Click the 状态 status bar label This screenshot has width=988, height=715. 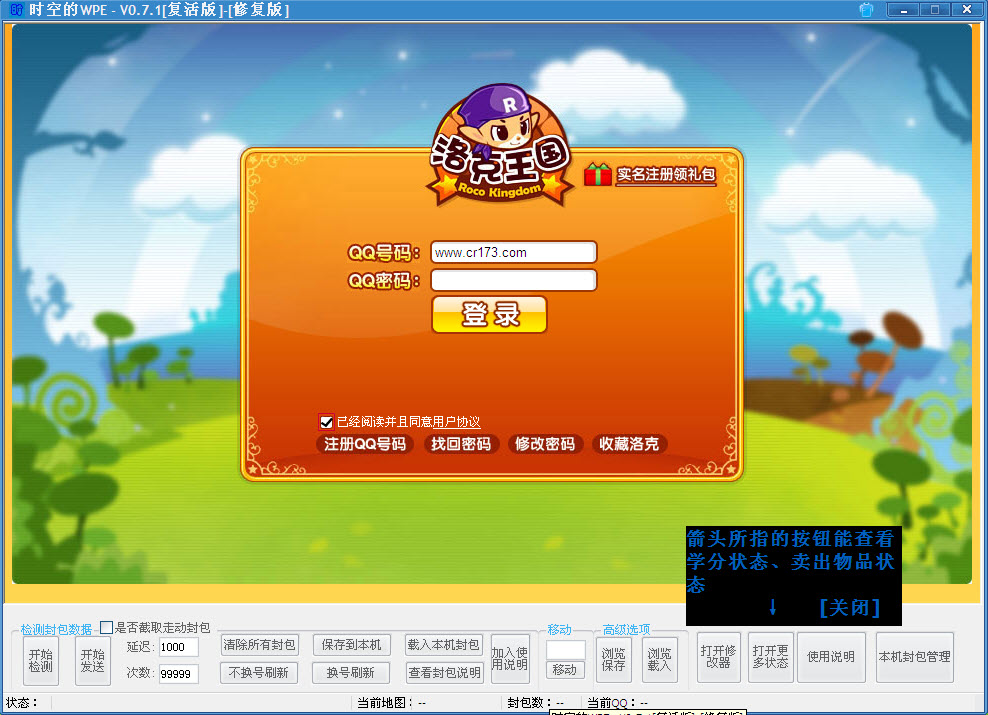[x=22, y=702]
